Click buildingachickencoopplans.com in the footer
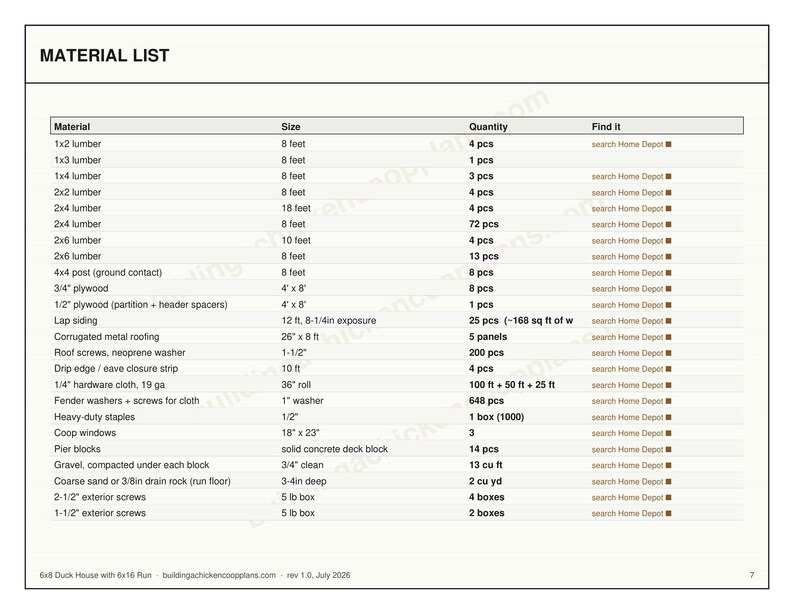This screenshot has width=794, height=614. tap(219, 575)
